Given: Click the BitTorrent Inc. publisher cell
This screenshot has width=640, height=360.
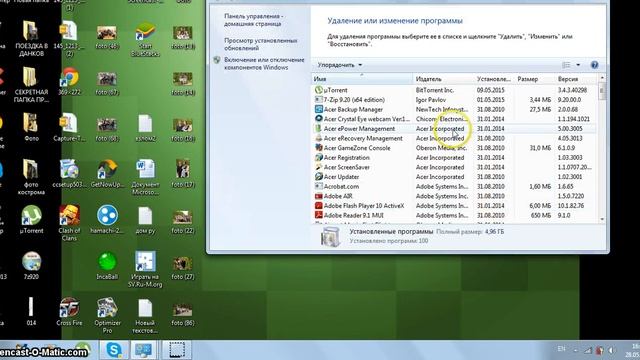Looking at the screenshot, I should (435, 90).
